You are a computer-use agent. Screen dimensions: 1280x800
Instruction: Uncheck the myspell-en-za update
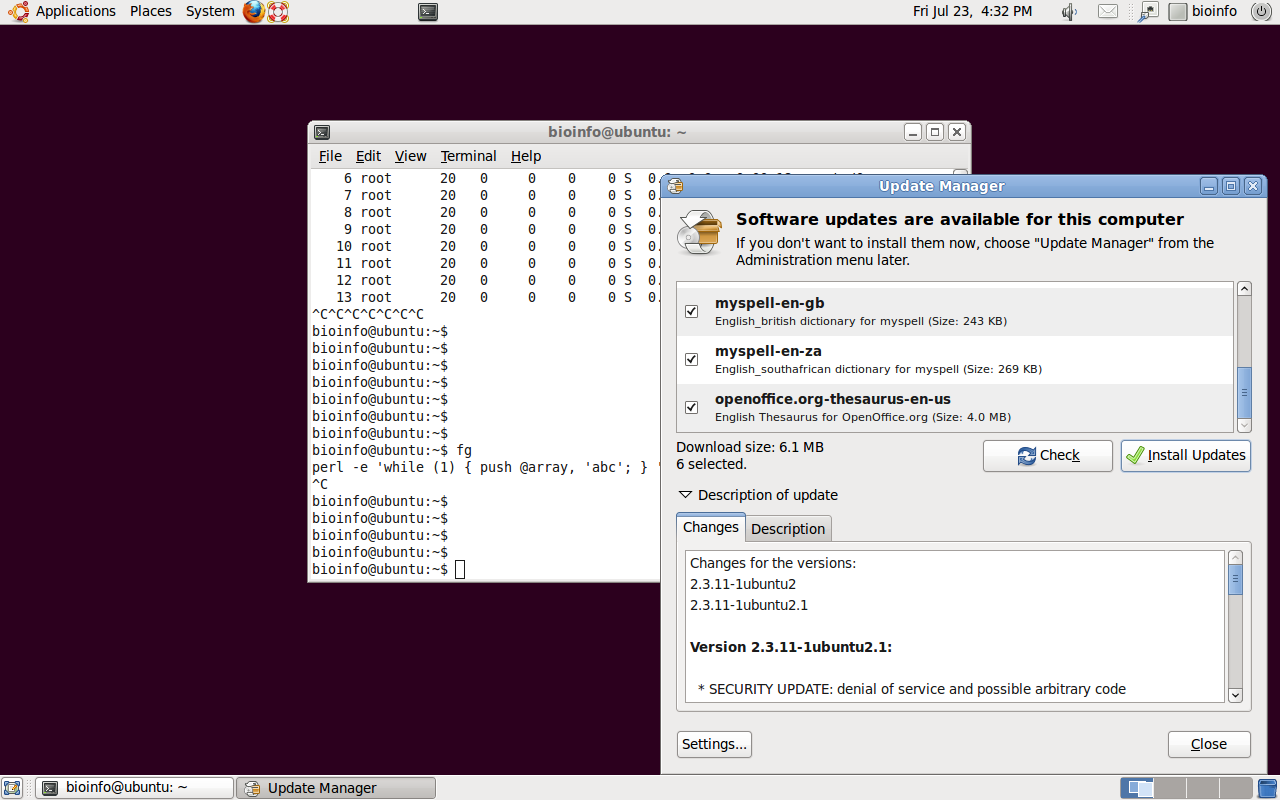(691, 359)
